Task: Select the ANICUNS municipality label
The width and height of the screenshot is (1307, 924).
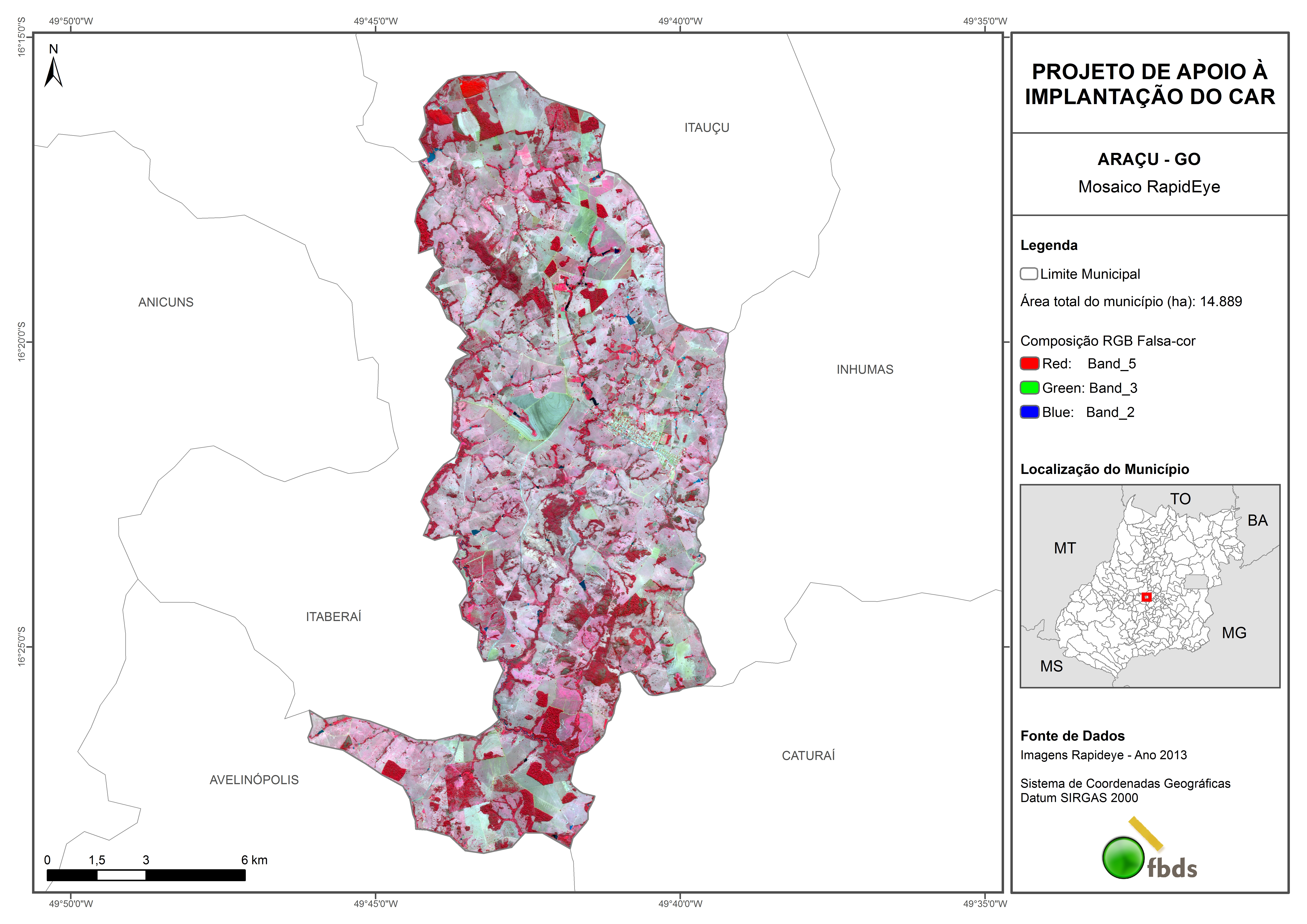Action: pyautogui.click(x=166, y=302)
